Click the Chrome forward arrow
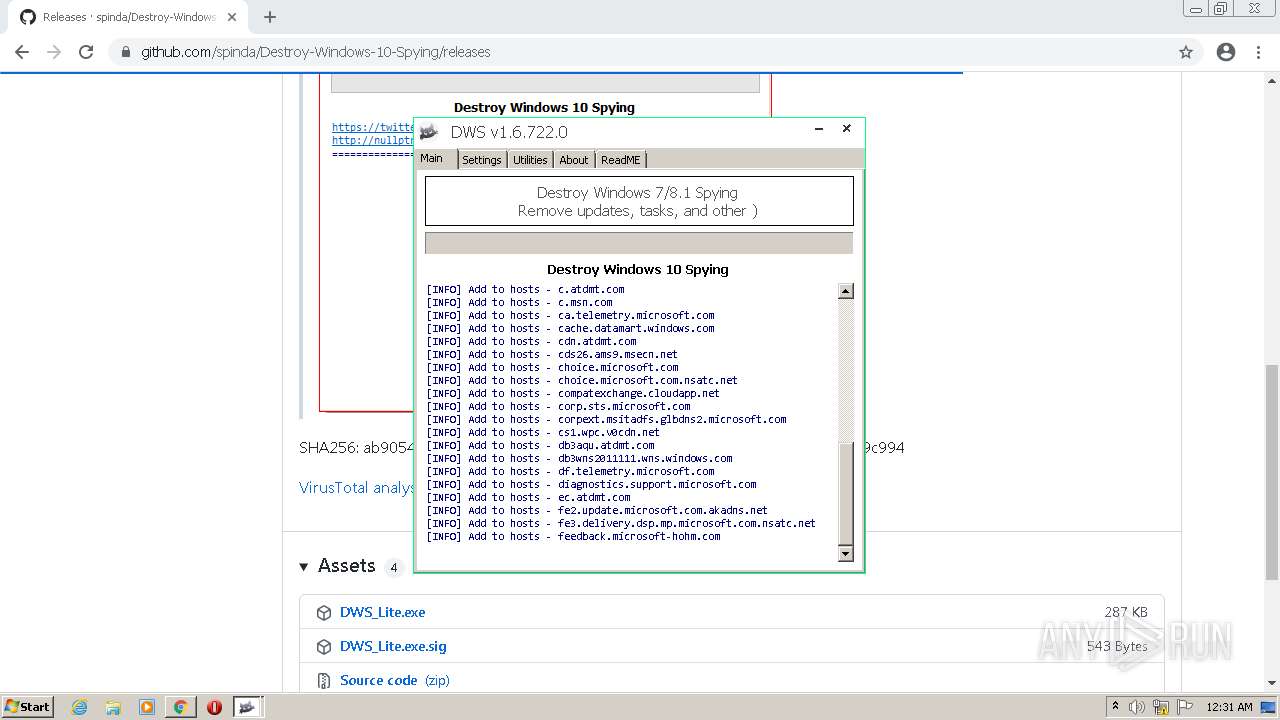 [54, 52]
